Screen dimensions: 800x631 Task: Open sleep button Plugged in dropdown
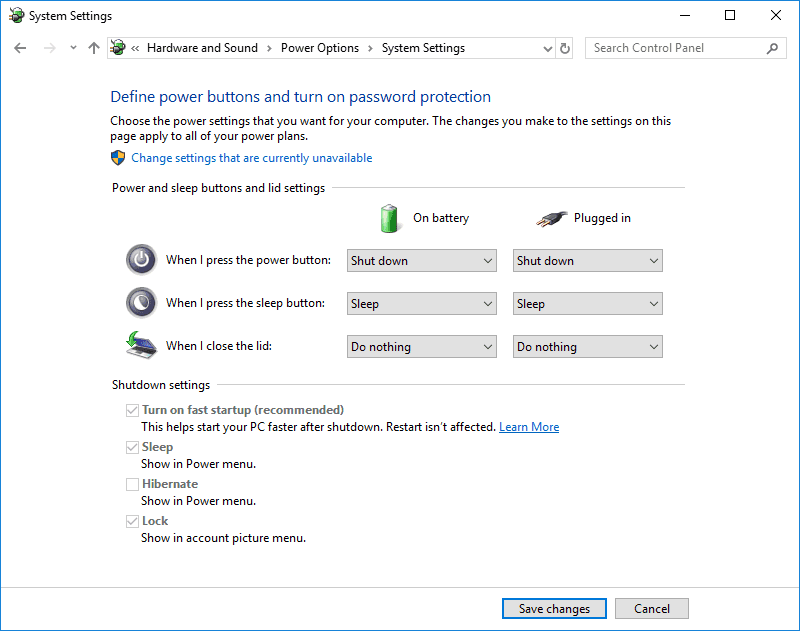tap(588, 304)
